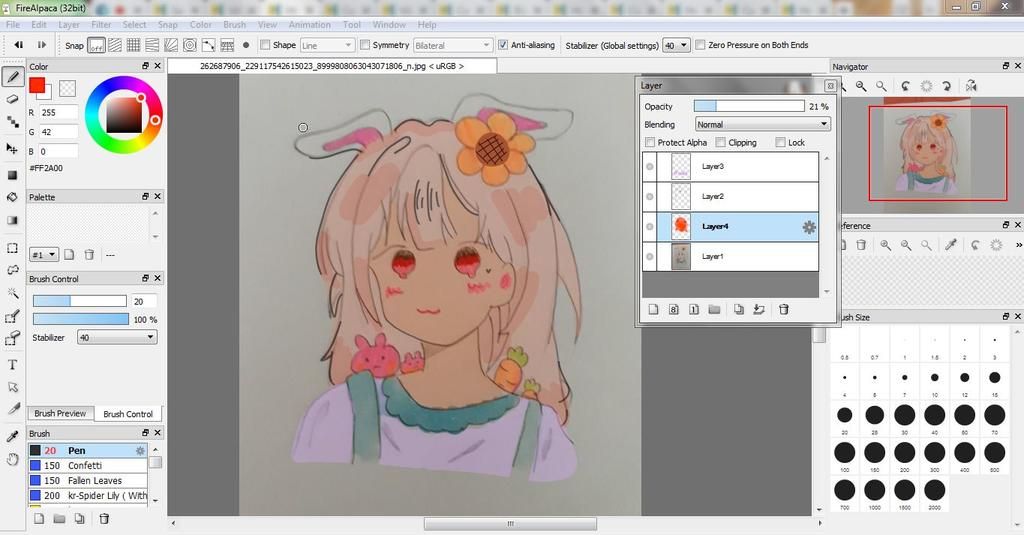Open the Filter menu
Image resolution: width=1024 pixels, height=535 pixels.
point(101,25)
